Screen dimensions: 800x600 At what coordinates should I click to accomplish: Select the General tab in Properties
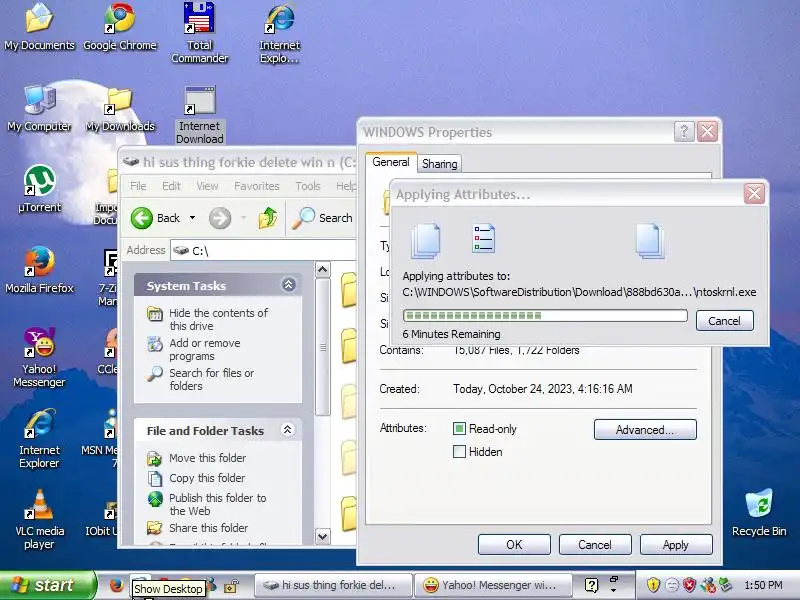coord(391,162)
